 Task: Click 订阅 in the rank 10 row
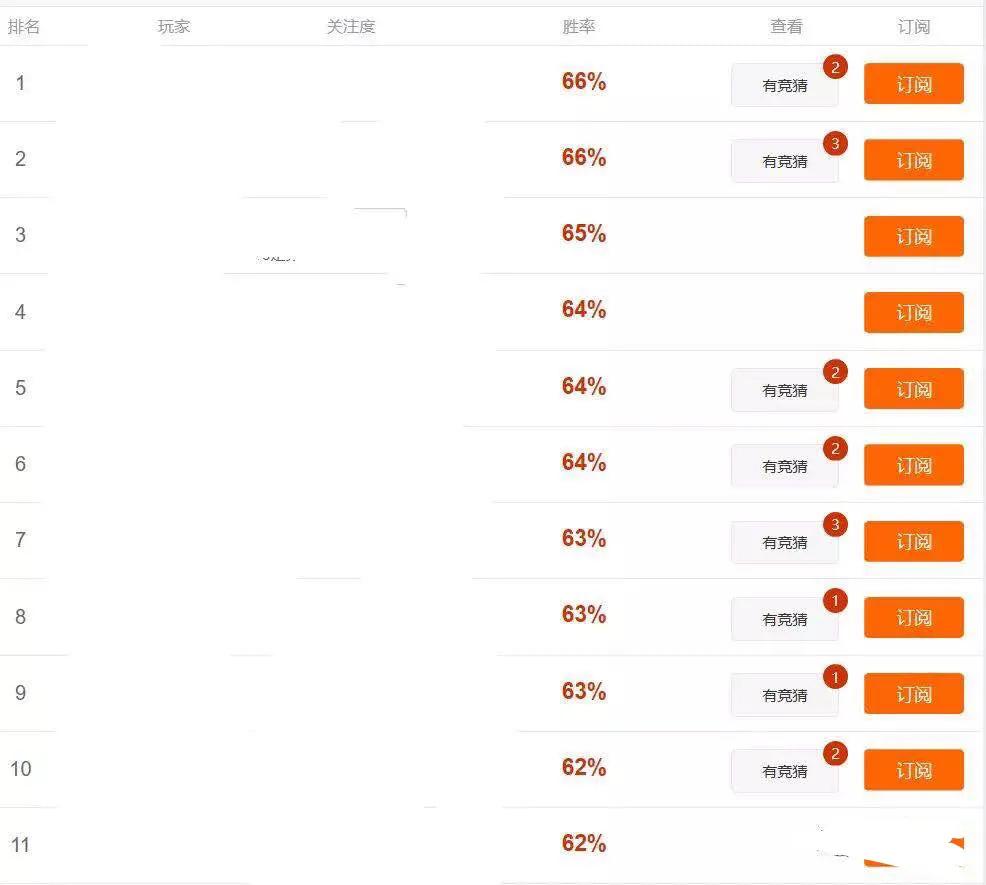[913, 770]
